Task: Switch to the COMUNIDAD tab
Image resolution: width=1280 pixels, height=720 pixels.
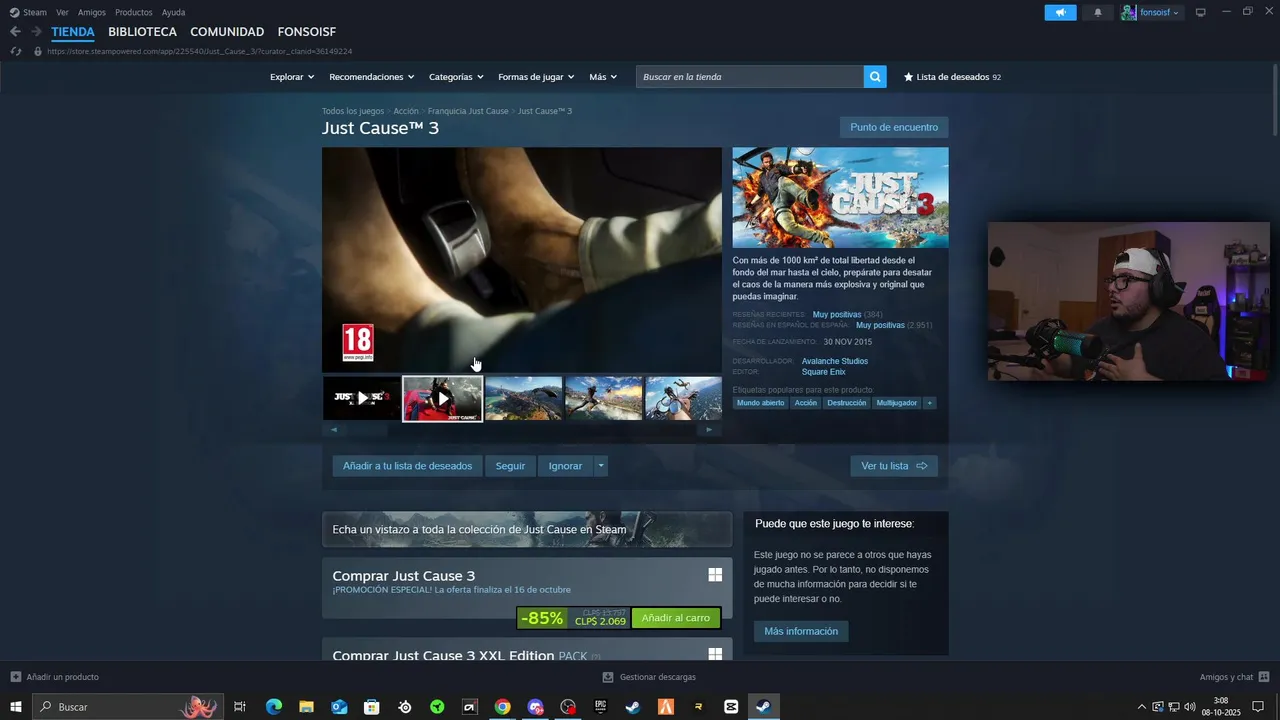Action: [x=227, y=32]
